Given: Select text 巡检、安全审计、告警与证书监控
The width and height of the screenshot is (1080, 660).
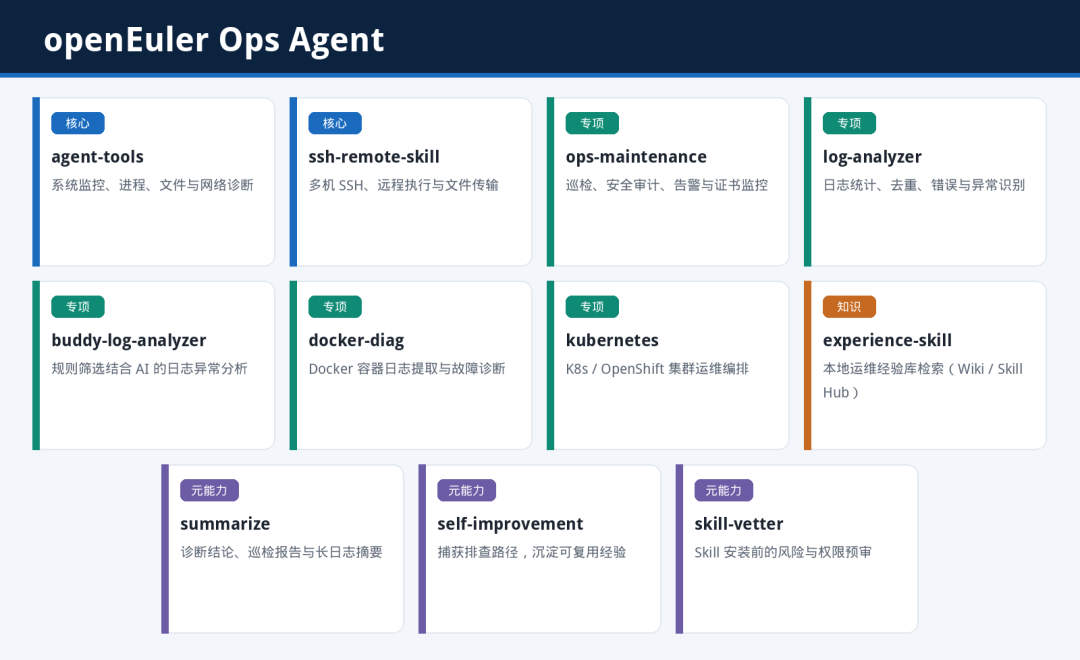Looking at the screenshot, I should (667, 185).
